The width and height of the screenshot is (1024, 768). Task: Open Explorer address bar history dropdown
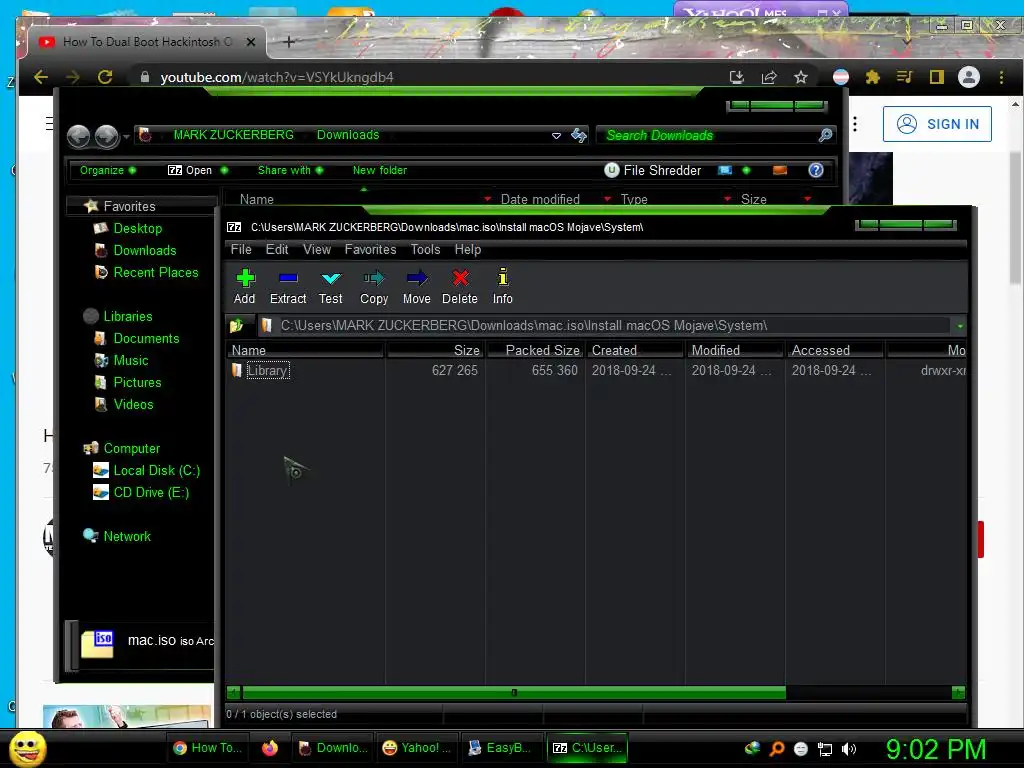click(x=556, y=136)
